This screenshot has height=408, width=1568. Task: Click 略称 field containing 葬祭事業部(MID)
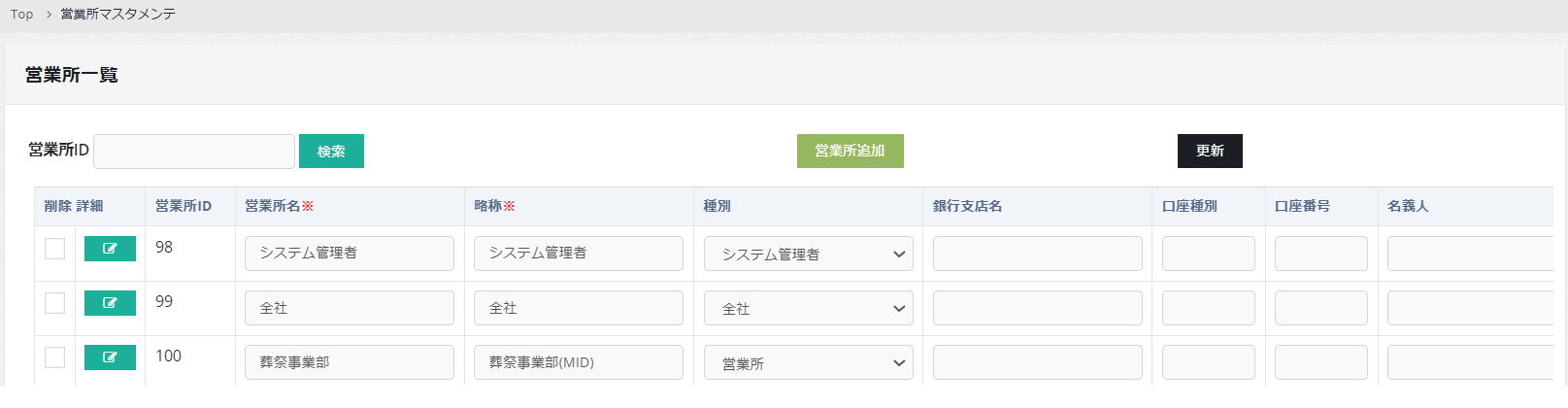point(579,362)
